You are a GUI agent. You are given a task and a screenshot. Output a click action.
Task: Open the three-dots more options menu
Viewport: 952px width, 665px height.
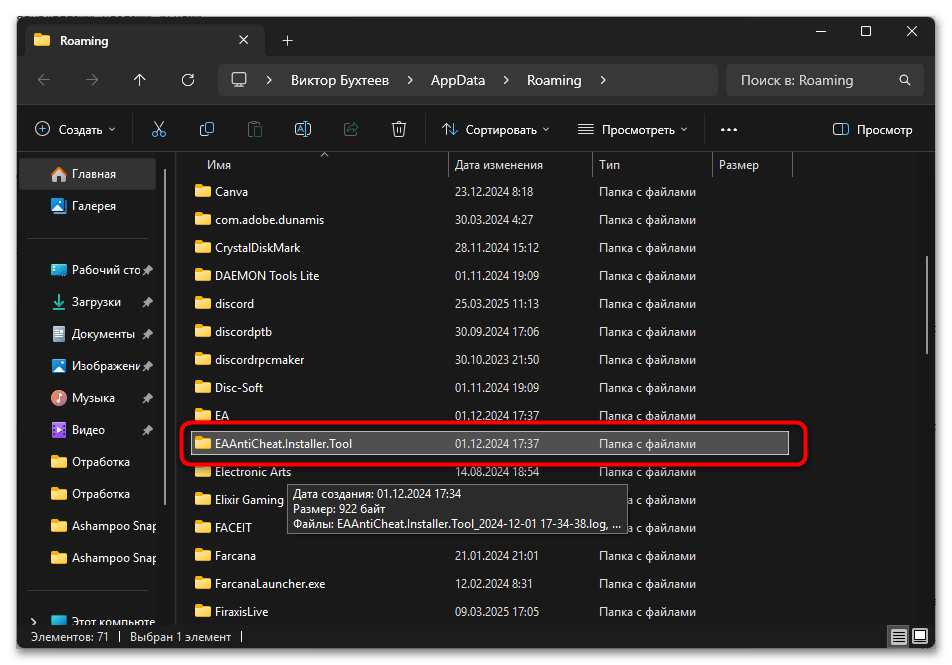(x=729, y=129)
